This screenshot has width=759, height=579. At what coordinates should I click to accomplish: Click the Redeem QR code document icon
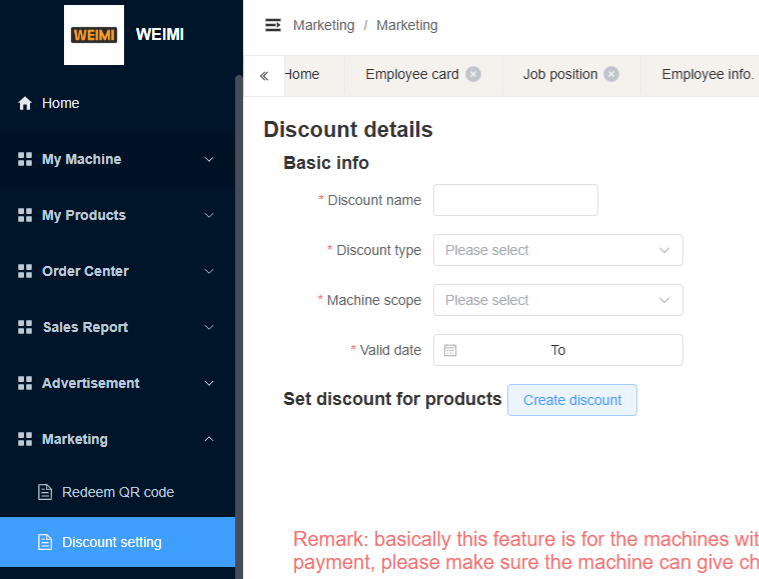coord(45,492)
